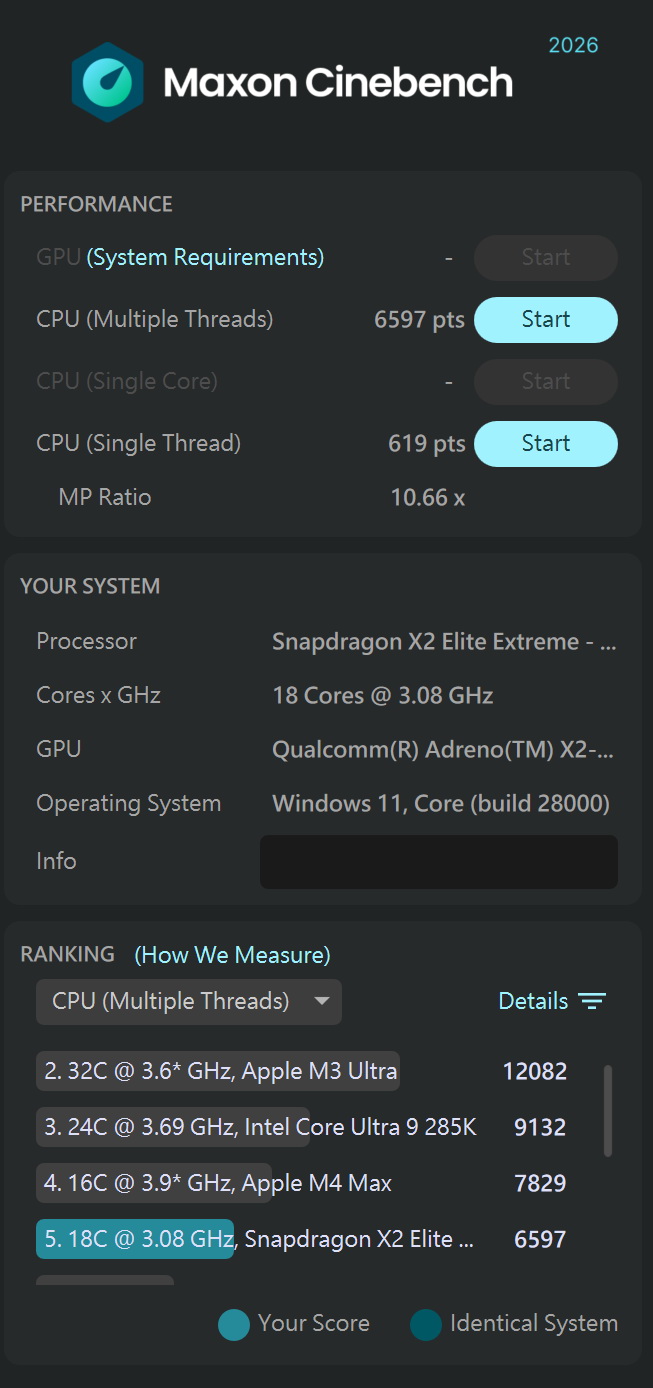The height and width of the screenshot is (1388, 653).
Task: Start the CPU Multiple Threads benchmark
Action: (x=545, y=320)
